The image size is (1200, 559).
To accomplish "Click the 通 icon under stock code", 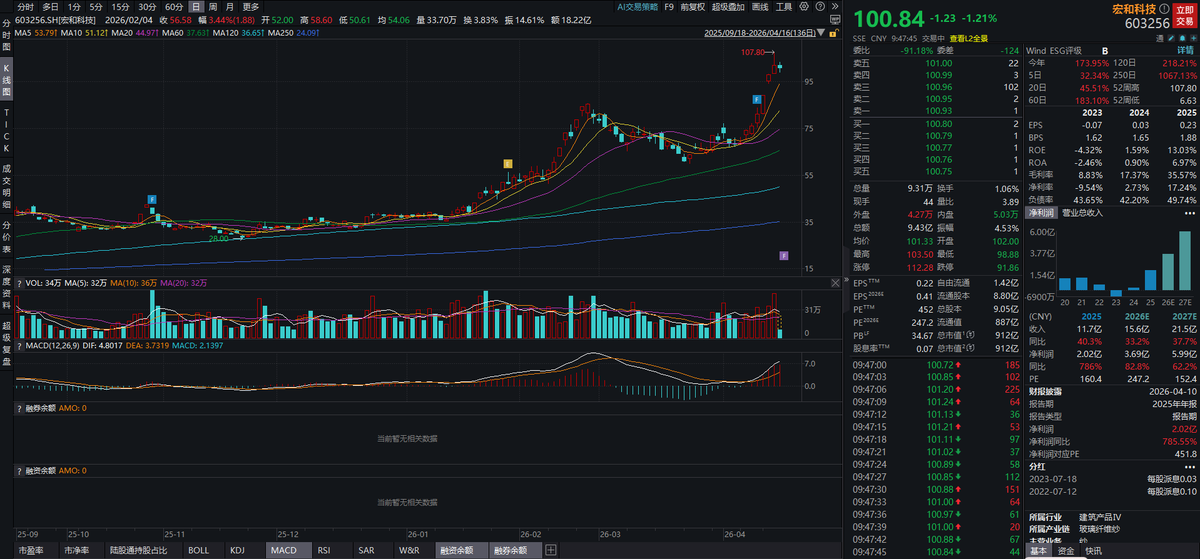I will tap(1160, 38).
